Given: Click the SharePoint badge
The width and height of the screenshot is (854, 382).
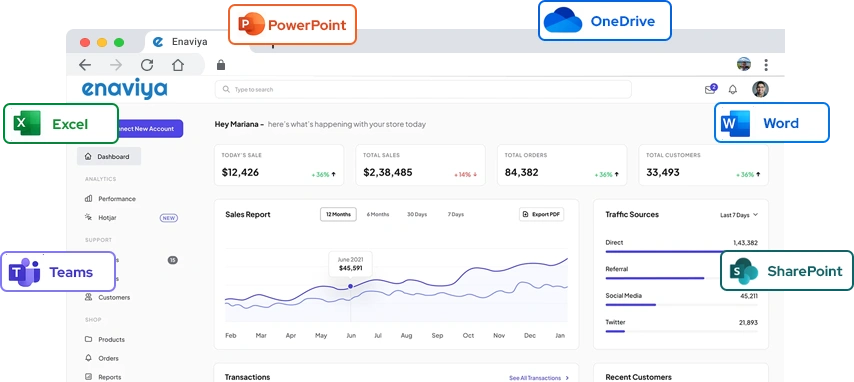Looking at the screenshot, I should (787, 270).
